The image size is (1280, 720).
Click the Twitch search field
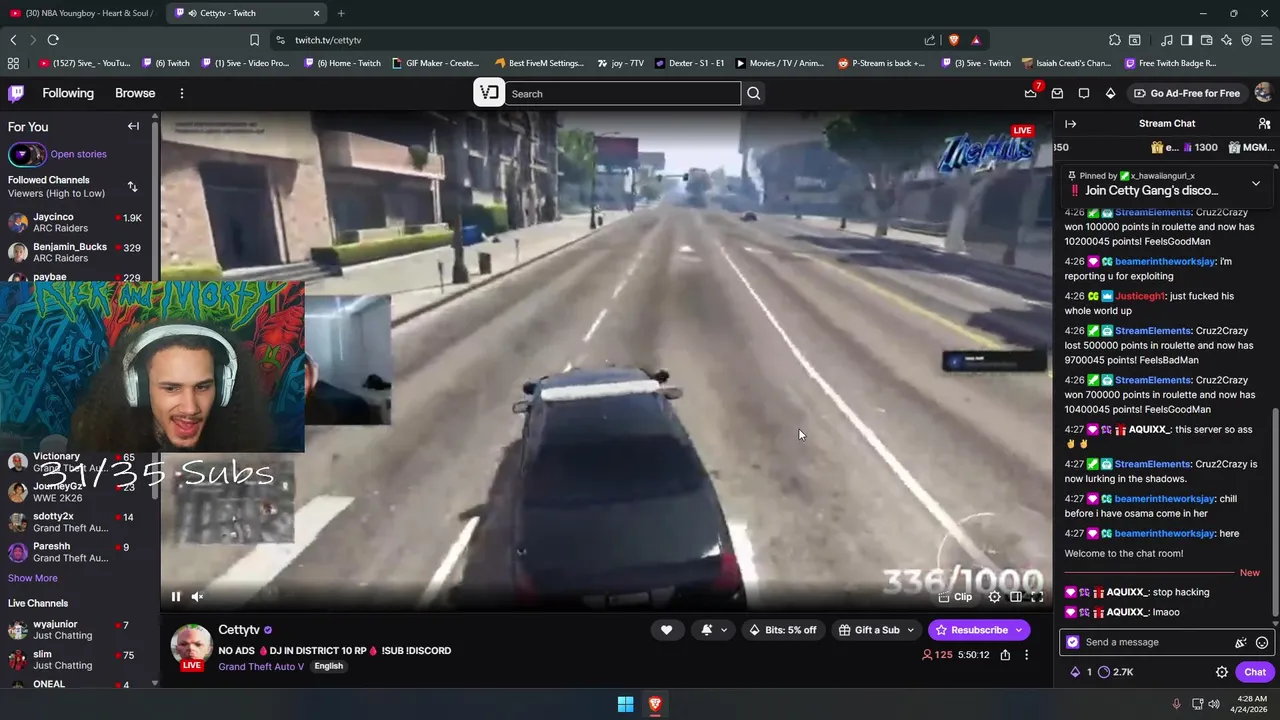coord(623,93)
